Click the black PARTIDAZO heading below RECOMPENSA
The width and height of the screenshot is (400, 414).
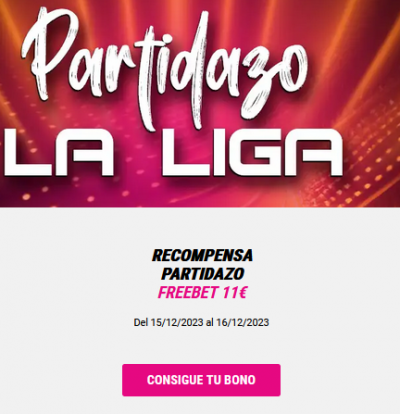click(x=203, y=274)
